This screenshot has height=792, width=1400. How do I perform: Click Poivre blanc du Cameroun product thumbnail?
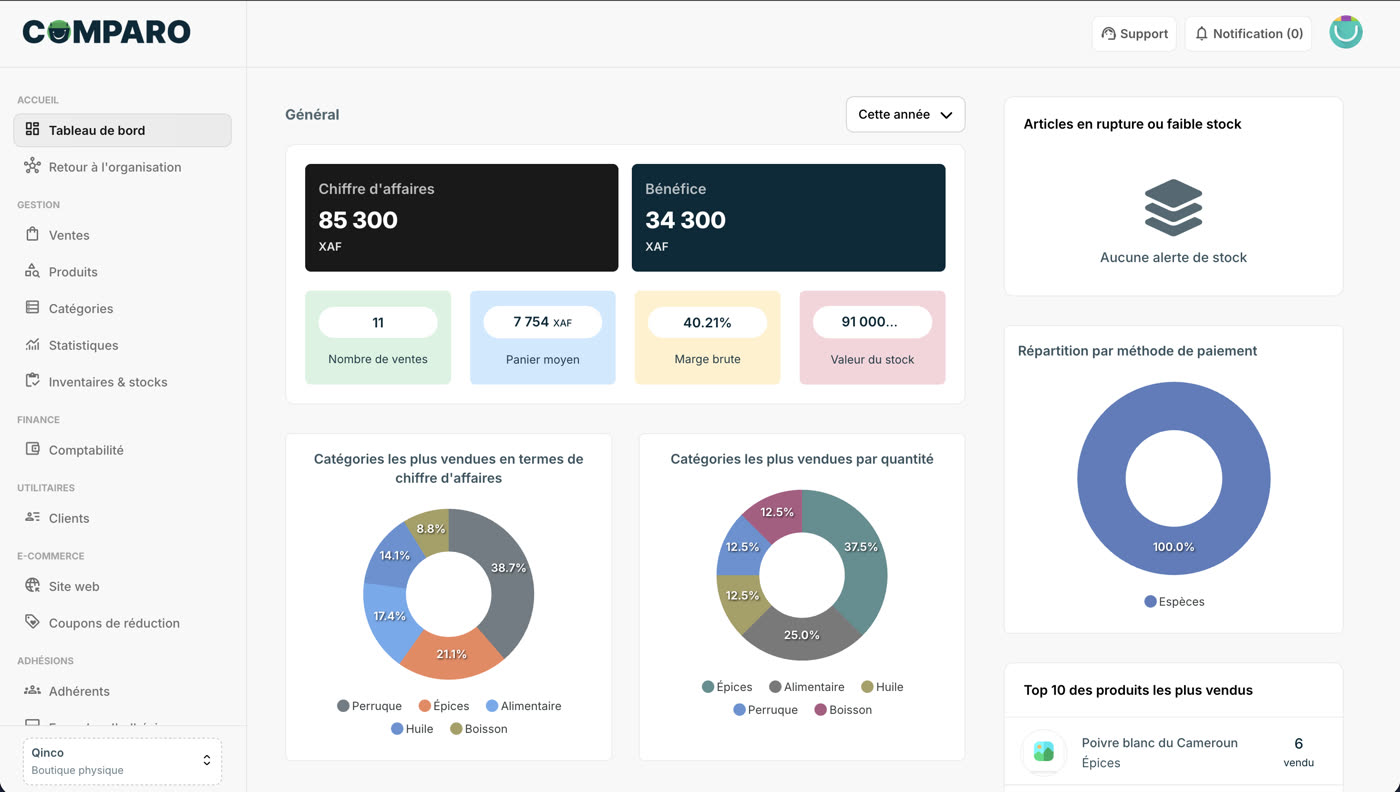1044,752
